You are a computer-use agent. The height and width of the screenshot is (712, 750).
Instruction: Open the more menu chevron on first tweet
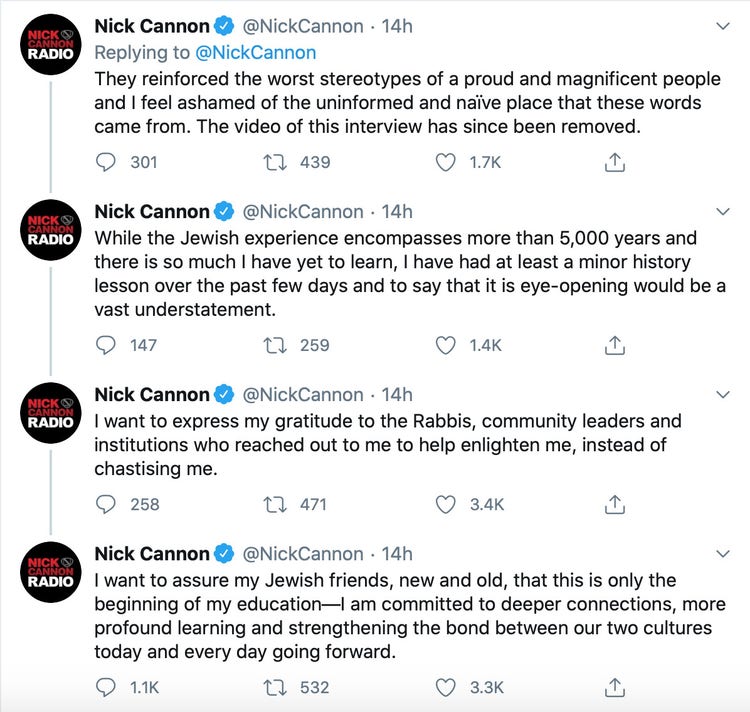[724, 27]
